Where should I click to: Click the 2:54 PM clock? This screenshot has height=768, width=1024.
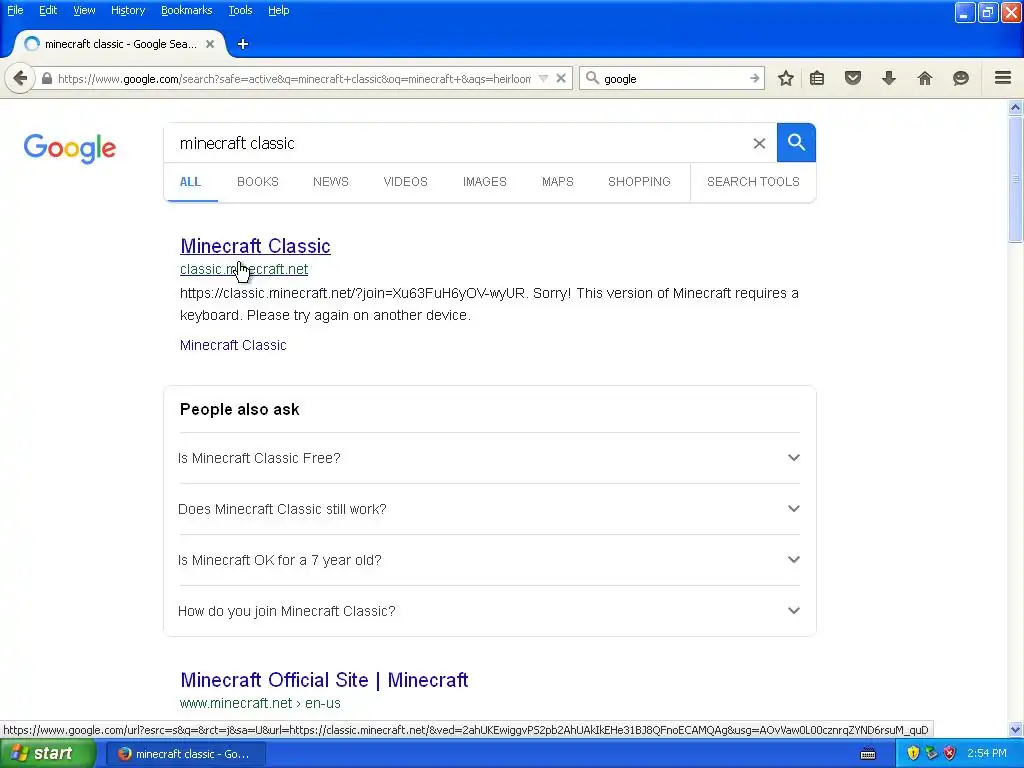[987, 754]
